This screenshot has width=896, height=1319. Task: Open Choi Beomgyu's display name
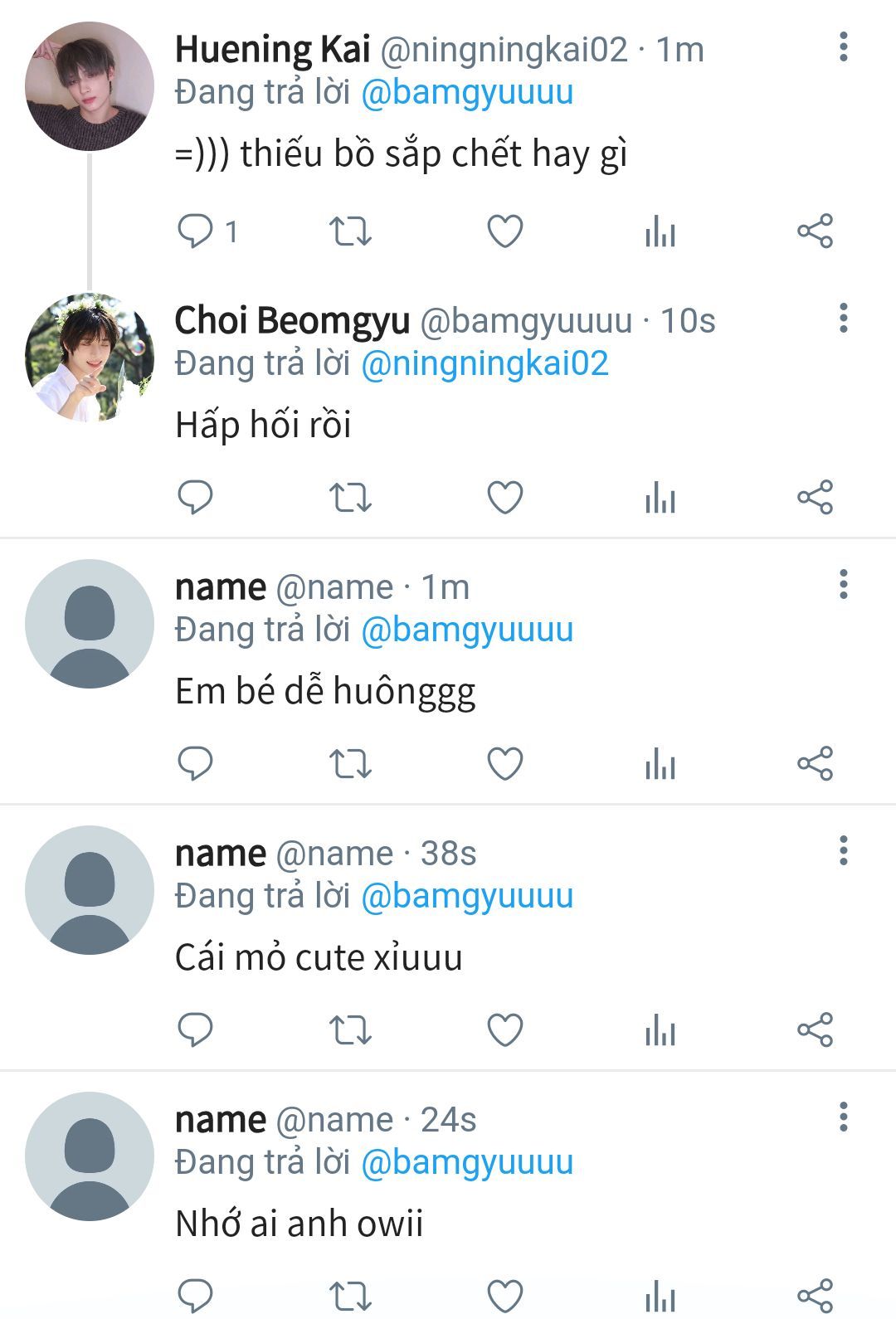pyautogui.click(x=292, y=320)
